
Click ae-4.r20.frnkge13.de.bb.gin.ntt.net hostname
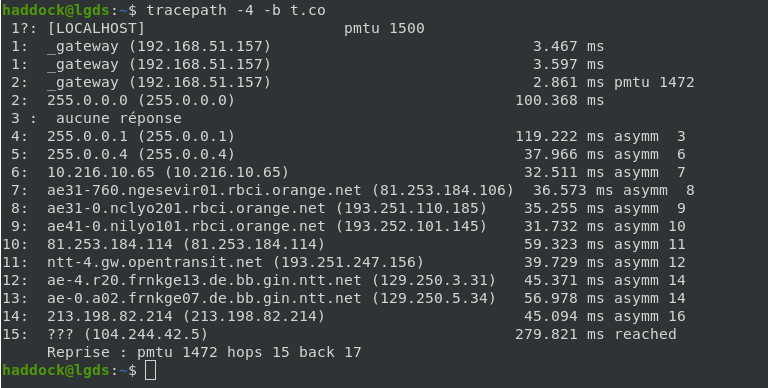(x=204, y=281)
